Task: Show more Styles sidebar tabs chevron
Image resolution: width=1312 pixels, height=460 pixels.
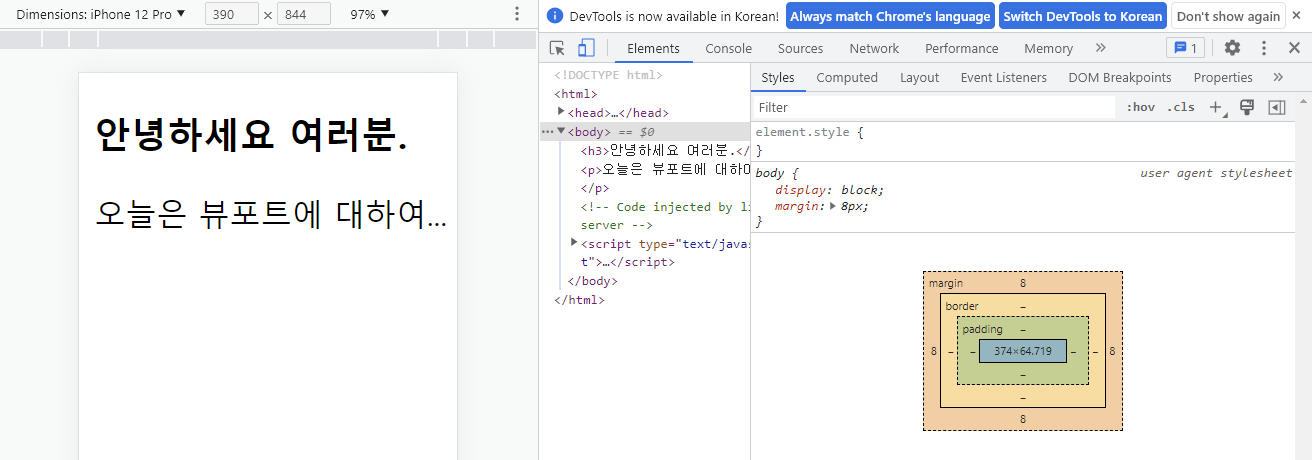Action: pos(1278,77)
